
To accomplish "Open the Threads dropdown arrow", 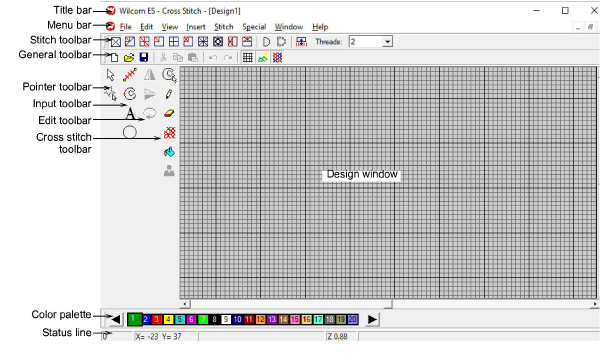I will pos(387,42).
